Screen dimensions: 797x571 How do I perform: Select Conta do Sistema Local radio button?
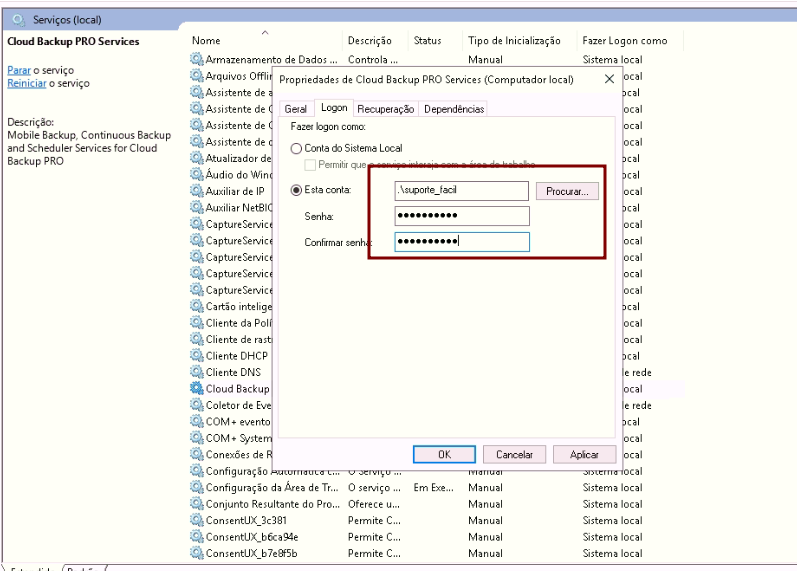[296, 148]
